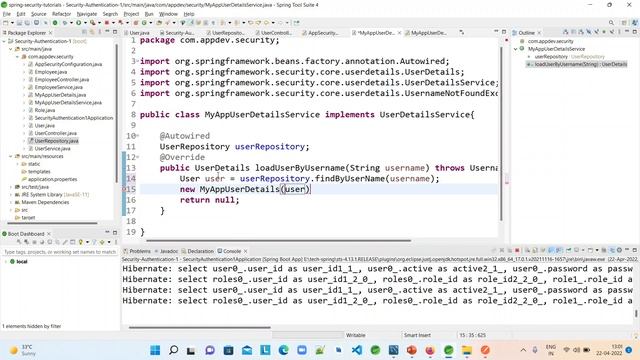
Task: Click the Spring Tool Suite taskbar icon
Action: pyautogui.click(x=449, y=350)
